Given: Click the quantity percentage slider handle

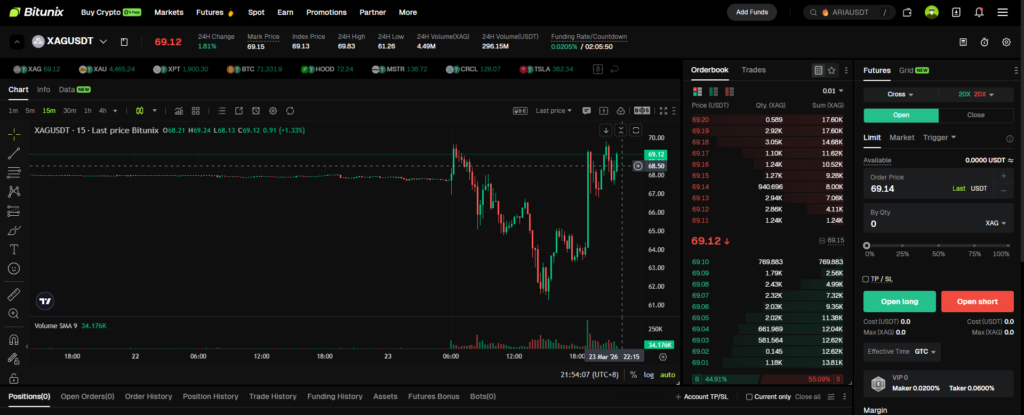Looking at the screenshot, I should tap(867, 246).
